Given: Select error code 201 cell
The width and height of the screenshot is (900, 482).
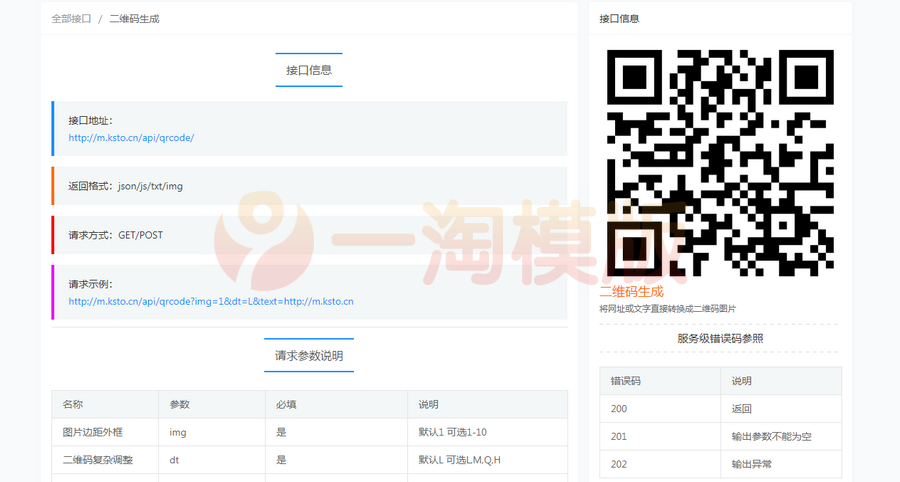Looking at the screenshot, I should click(660, 437).
